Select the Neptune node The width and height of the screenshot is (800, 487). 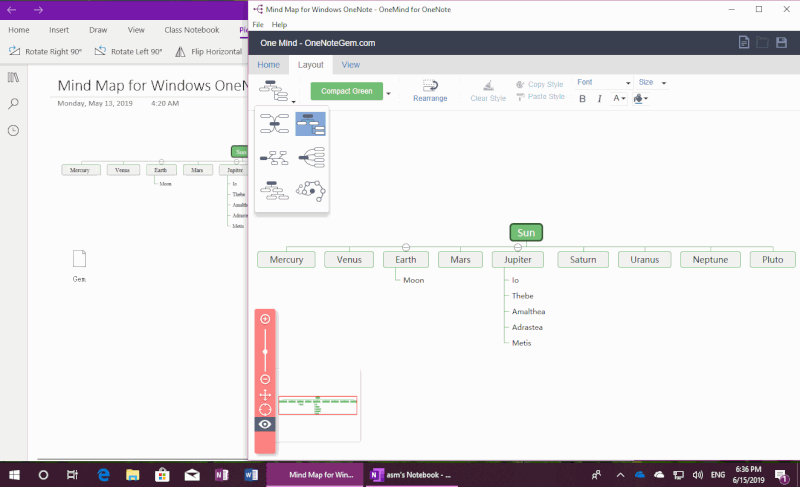coord(710,260)
